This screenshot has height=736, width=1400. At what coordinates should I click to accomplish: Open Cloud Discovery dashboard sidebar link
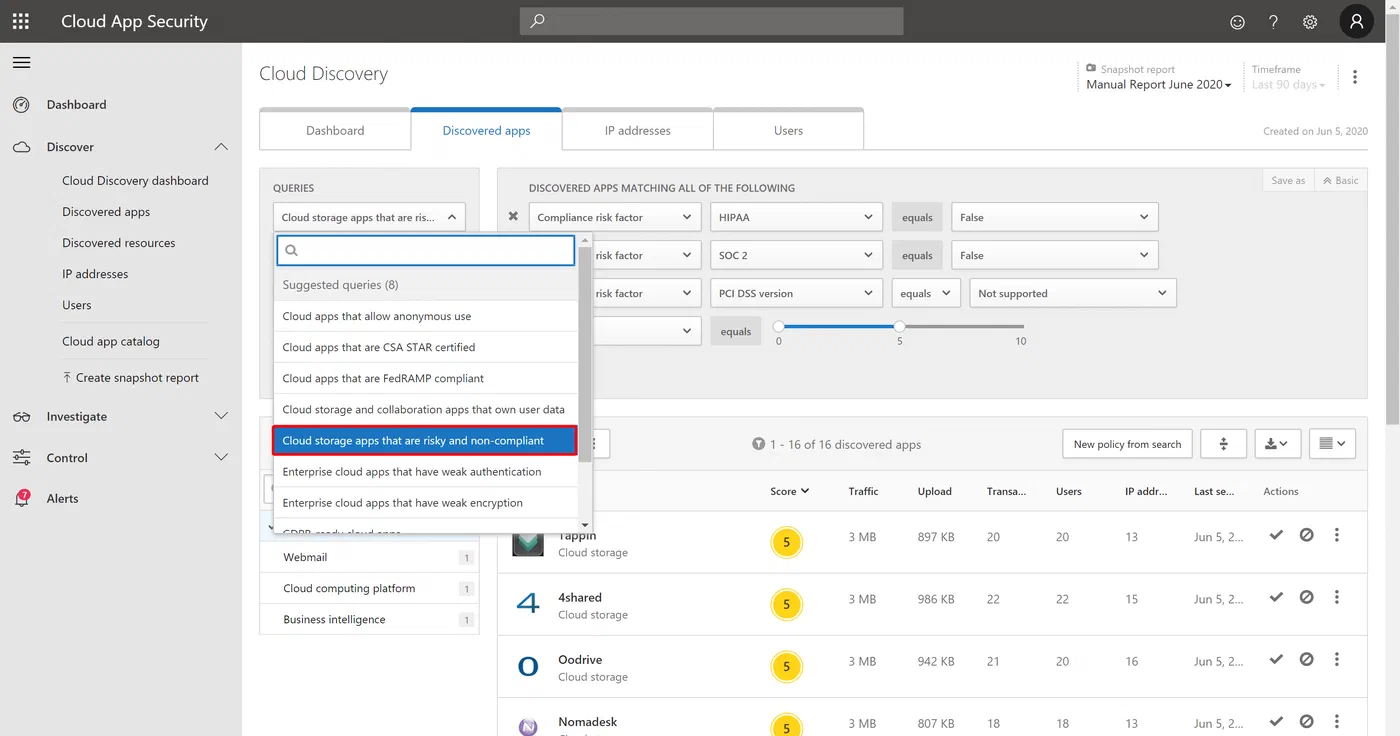tap(135, 181)
